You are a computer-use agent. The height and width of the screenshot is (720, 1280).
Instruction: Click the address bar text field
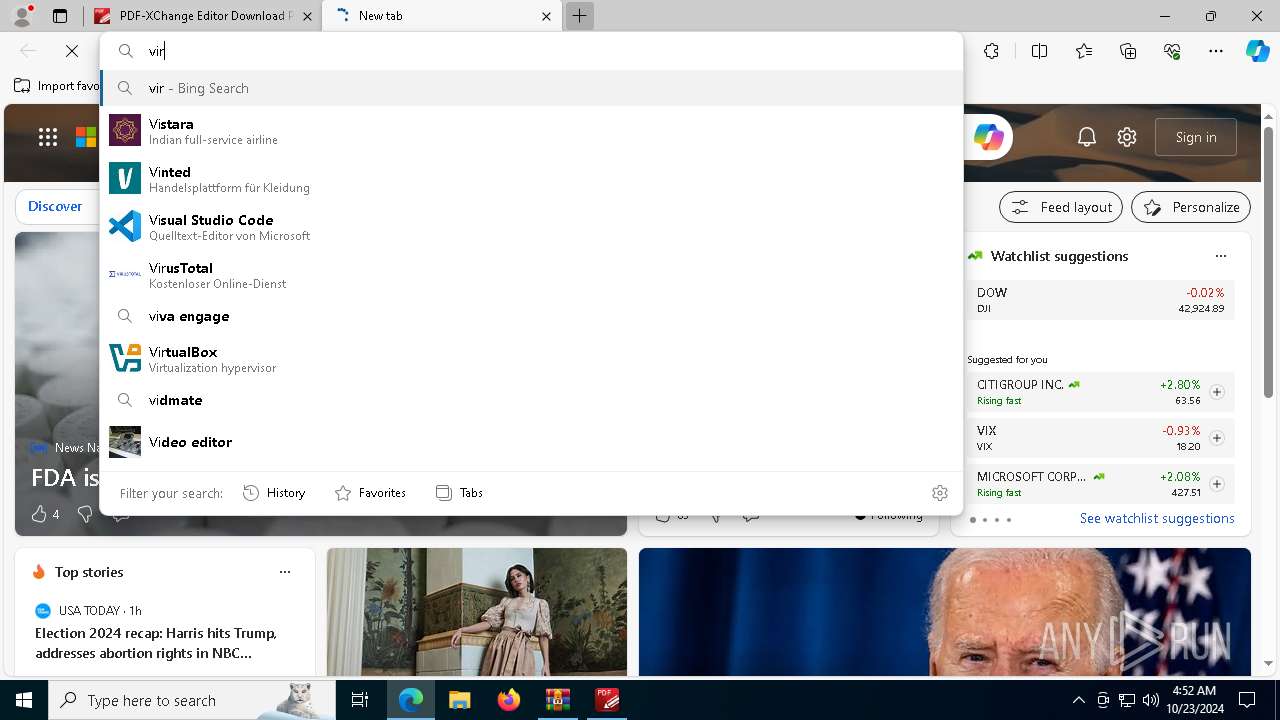pos(550,51)
